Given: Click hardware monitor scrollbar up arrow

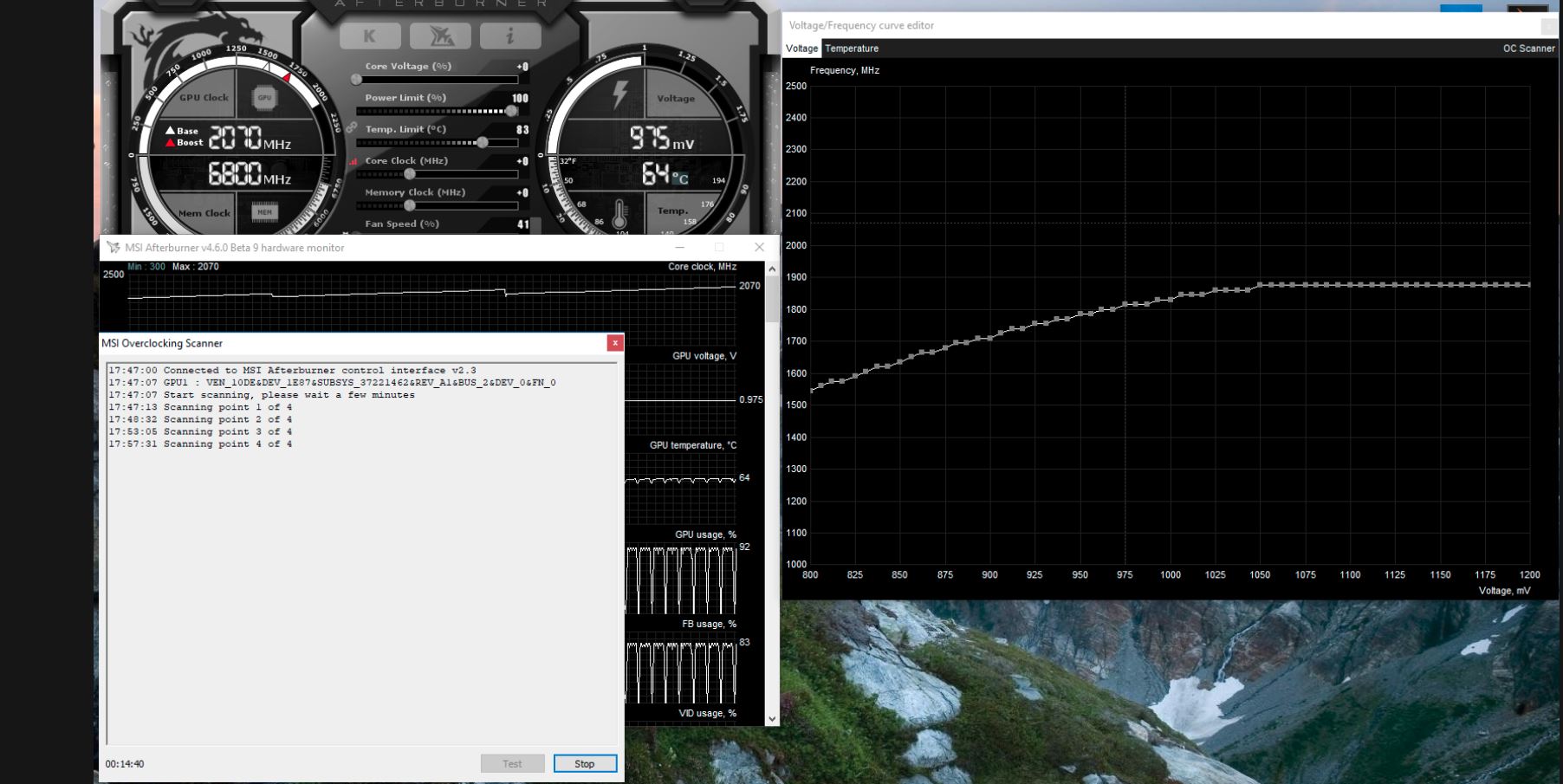Looking at the screenshot, I should tap(772, 269).
